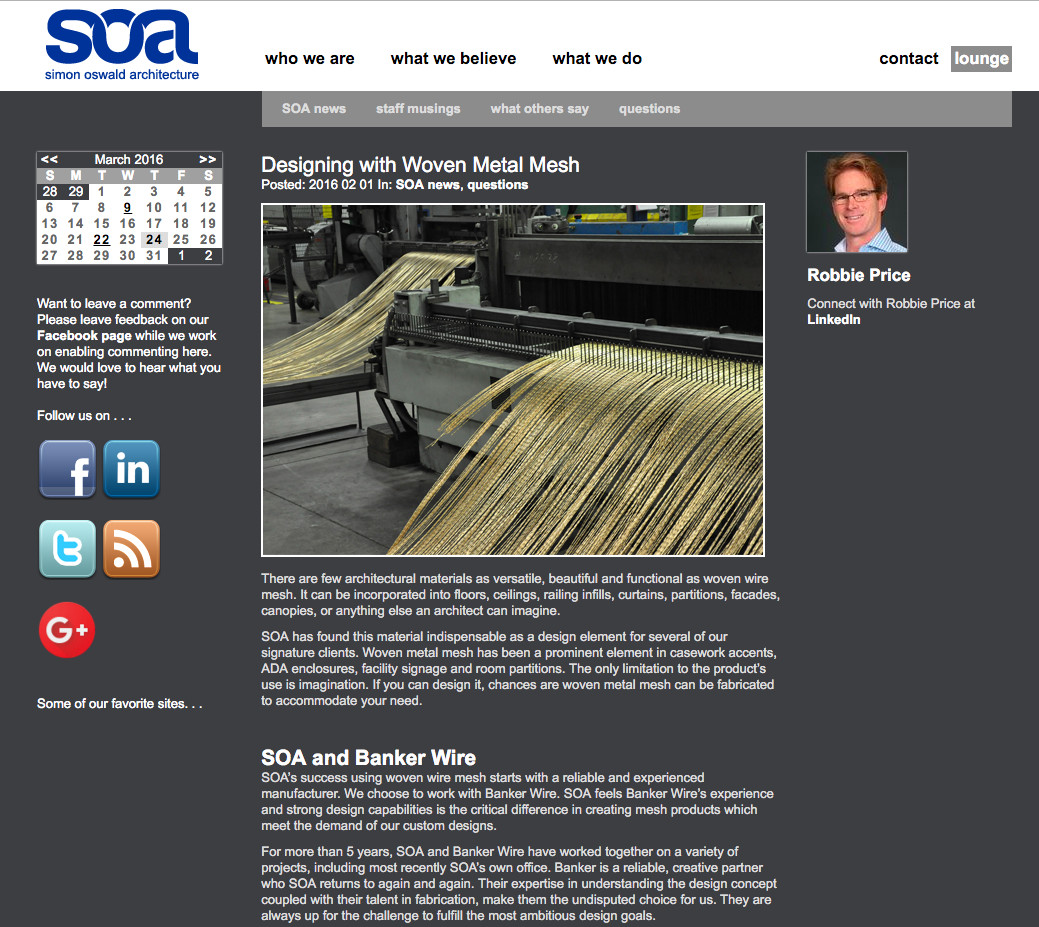This screenshot has height=927, width=1039.
Task: Connect with Robbie Price on LinkedIn
Action: [832, 319]
